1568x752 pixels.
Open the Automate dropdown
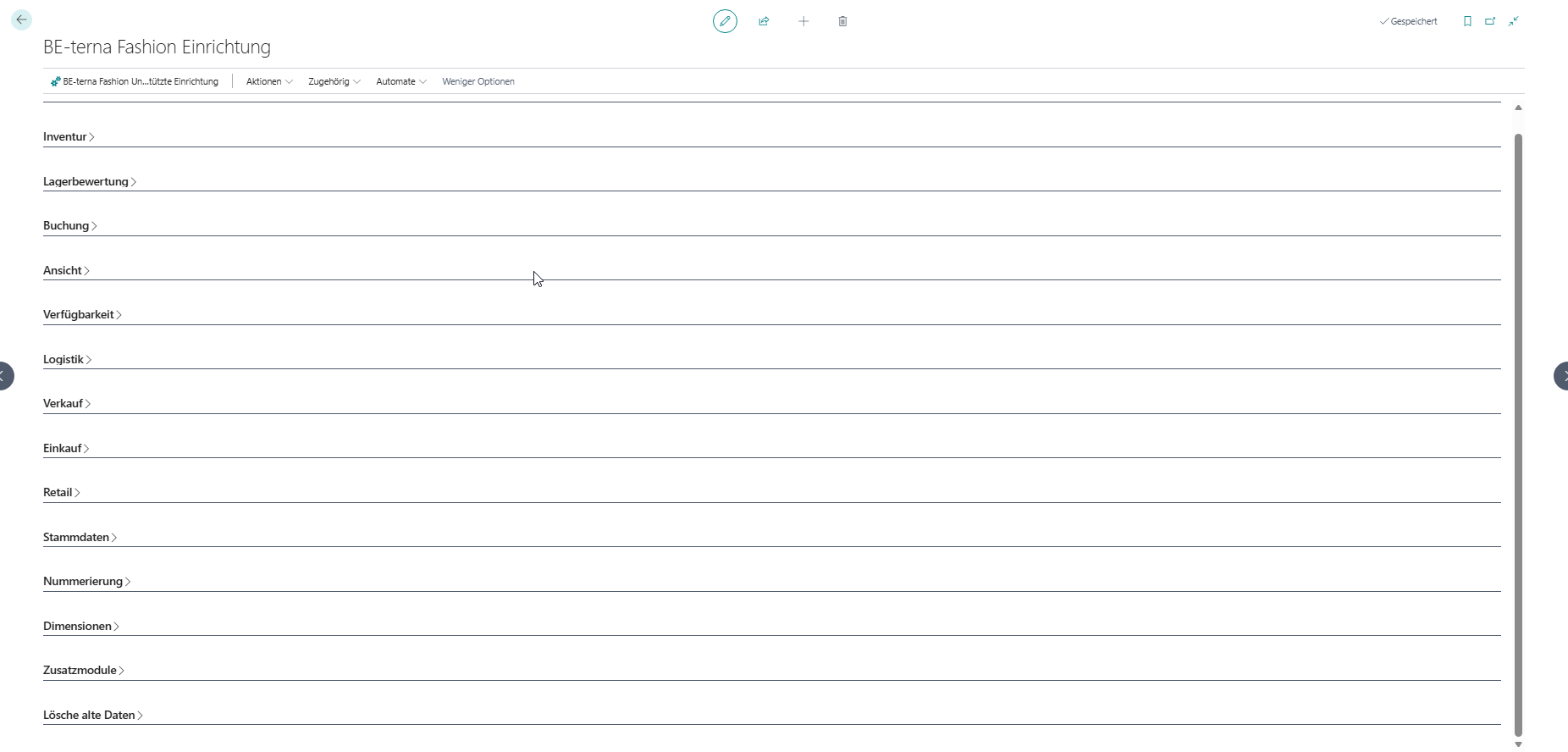pos(400,81)
